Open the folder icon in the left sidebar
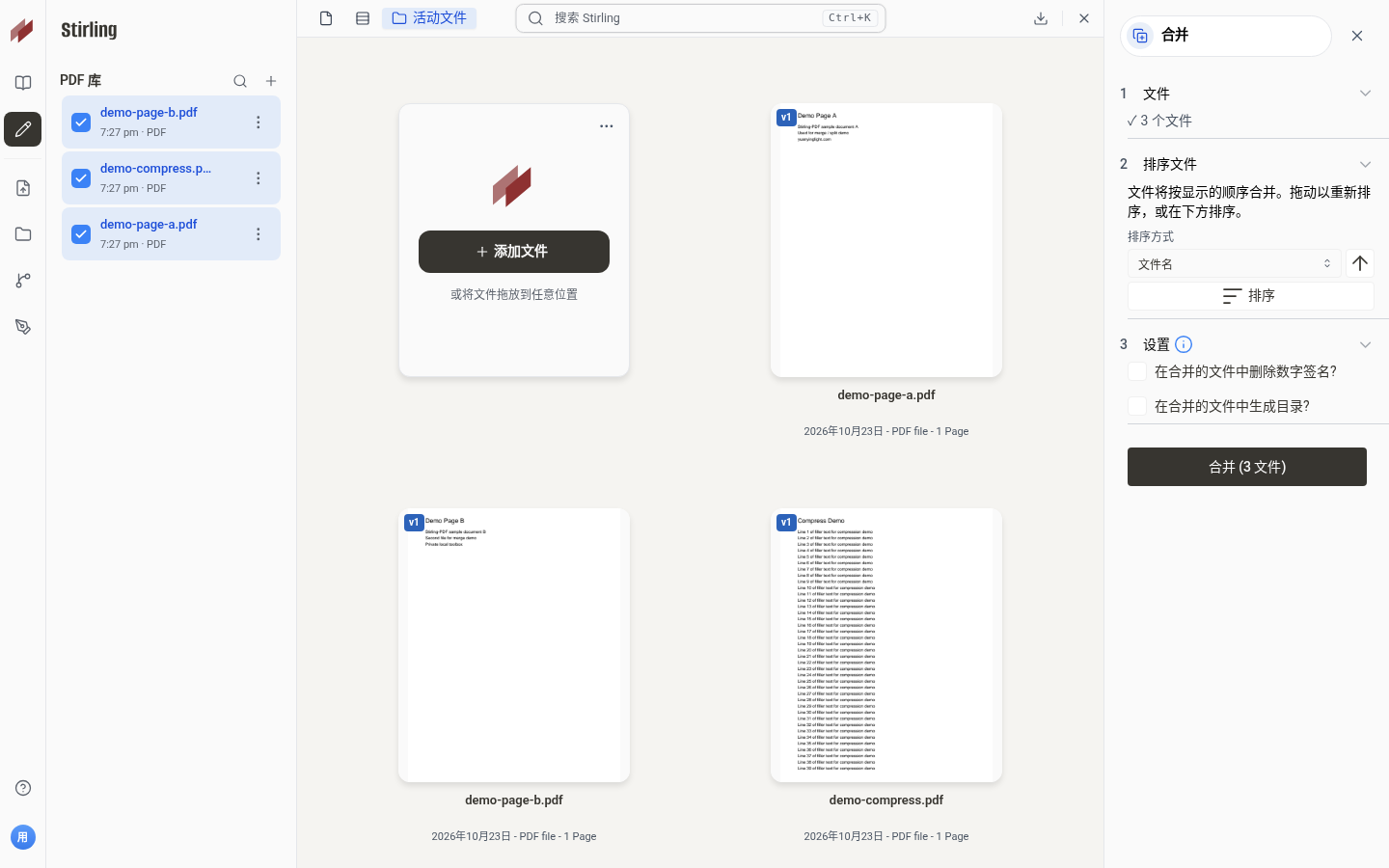 click(x=23, y=234)
